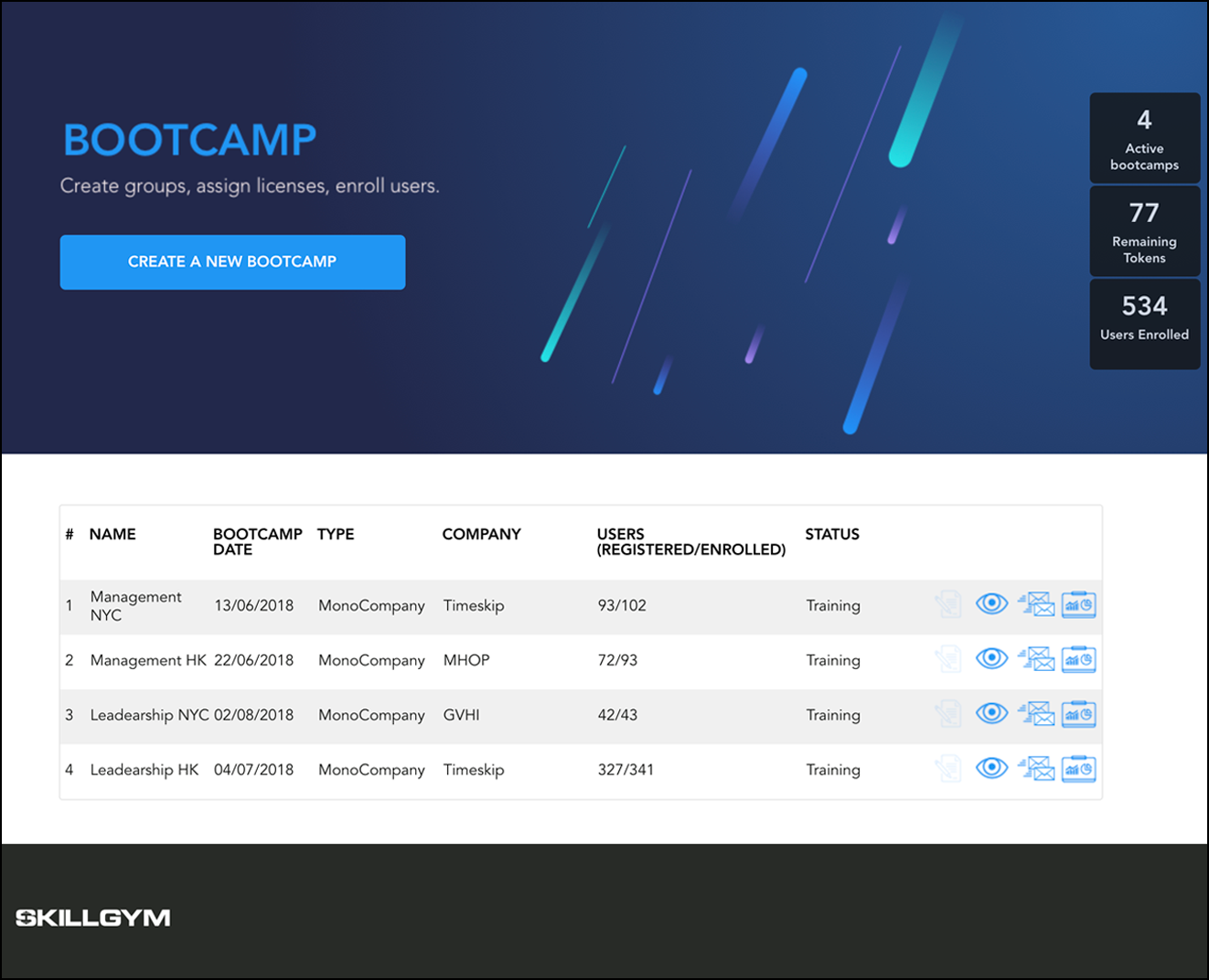Click the company cell 'MHOP'
The height and width of the screenshot is (980, 1209).
[x=466, y=660]
